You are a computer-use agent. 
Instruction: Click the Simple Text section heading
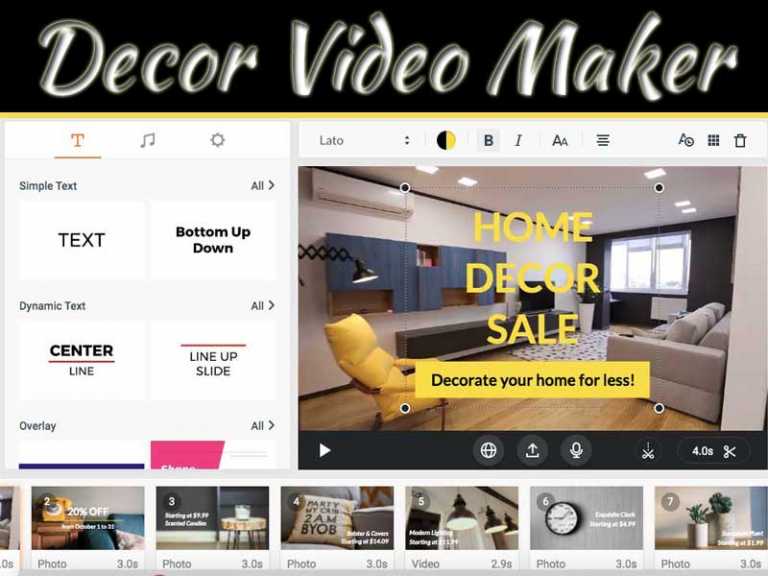[48, 186]
